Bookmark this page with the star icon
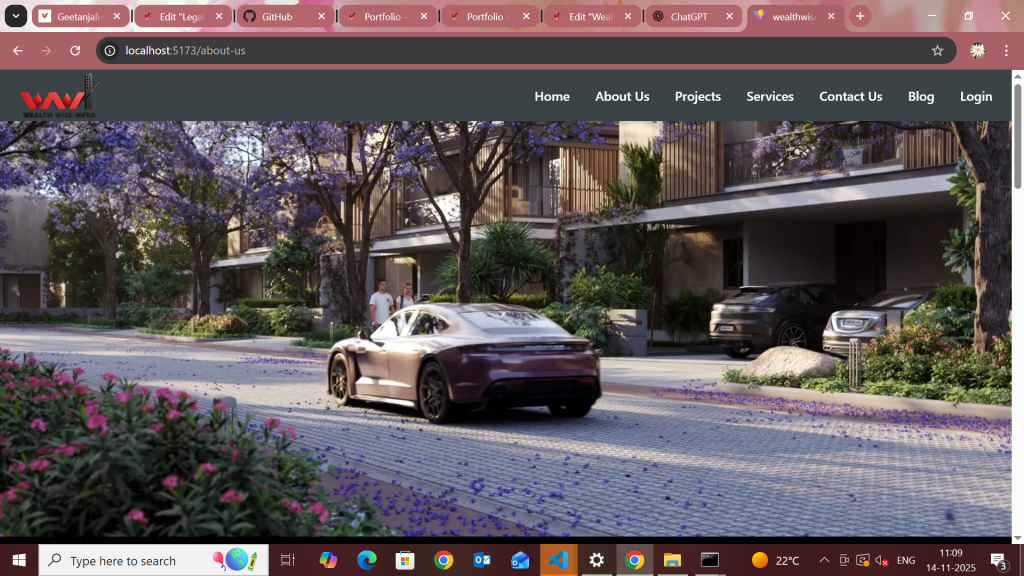The width and height of the screenshot is (1024, 576). [937, 51]
